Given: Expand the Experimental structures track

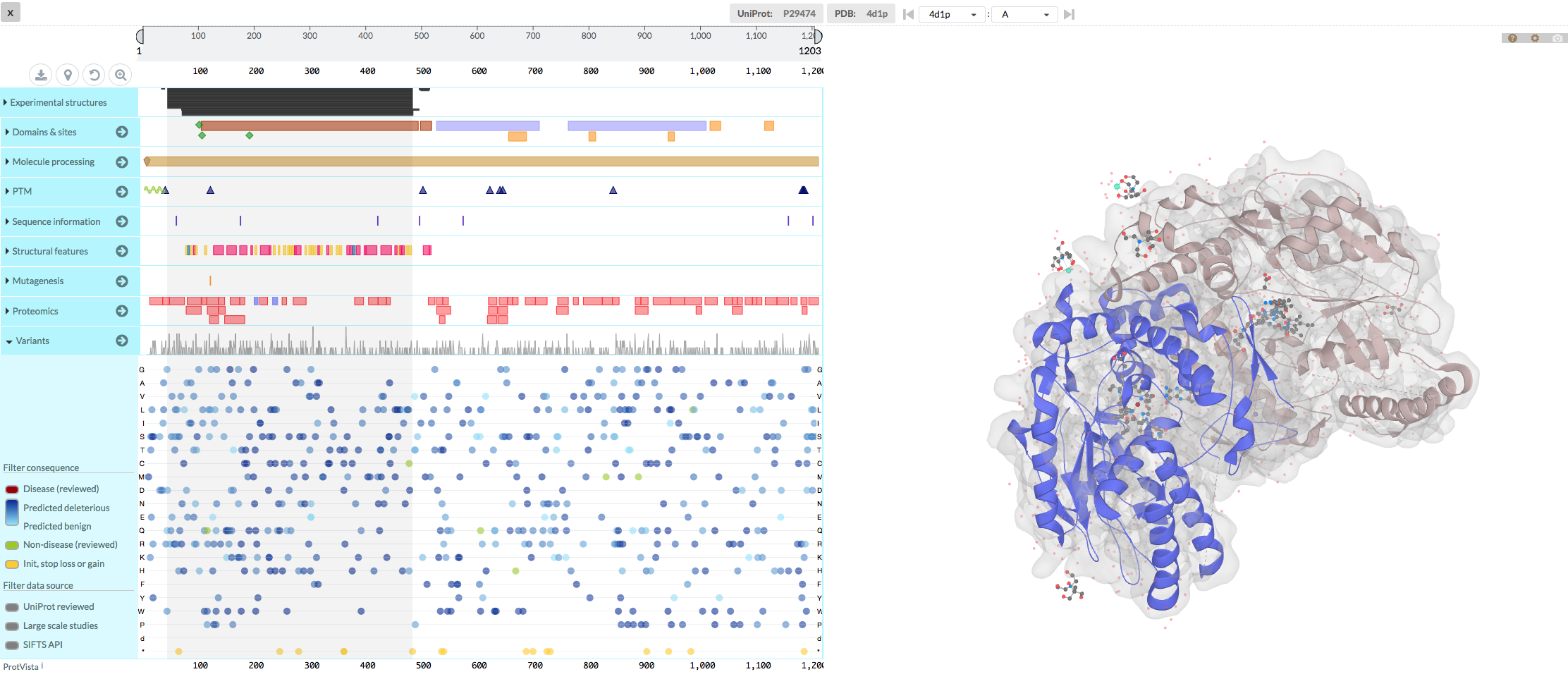Looking at the screenshot, I should 58,102.
